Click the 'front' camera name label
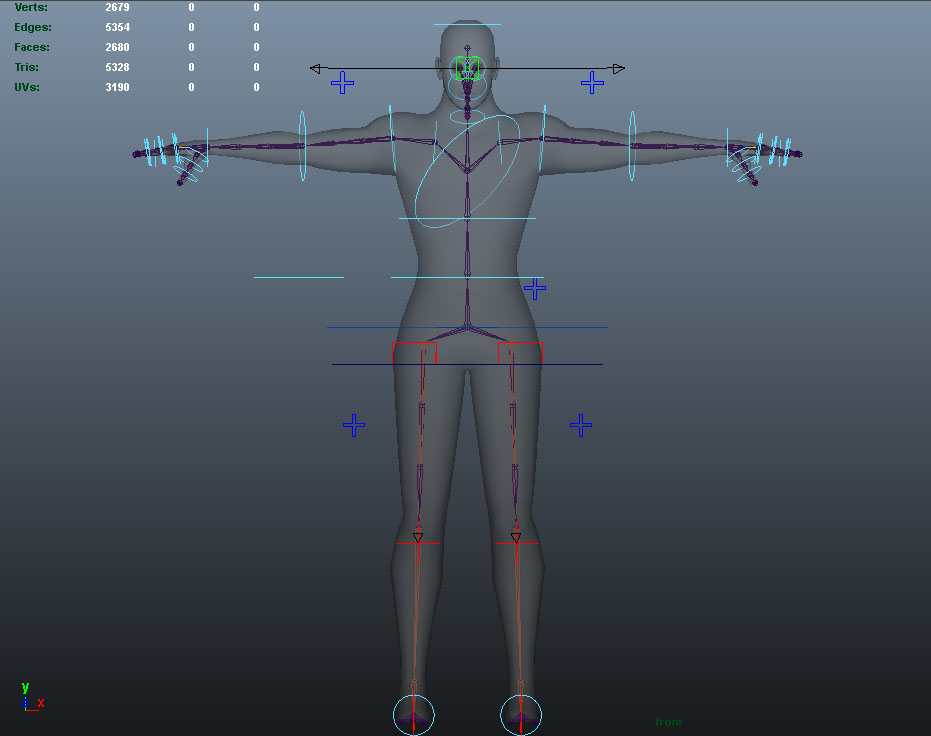Viewport: 931px width, 736px height. tap(669, 722)
